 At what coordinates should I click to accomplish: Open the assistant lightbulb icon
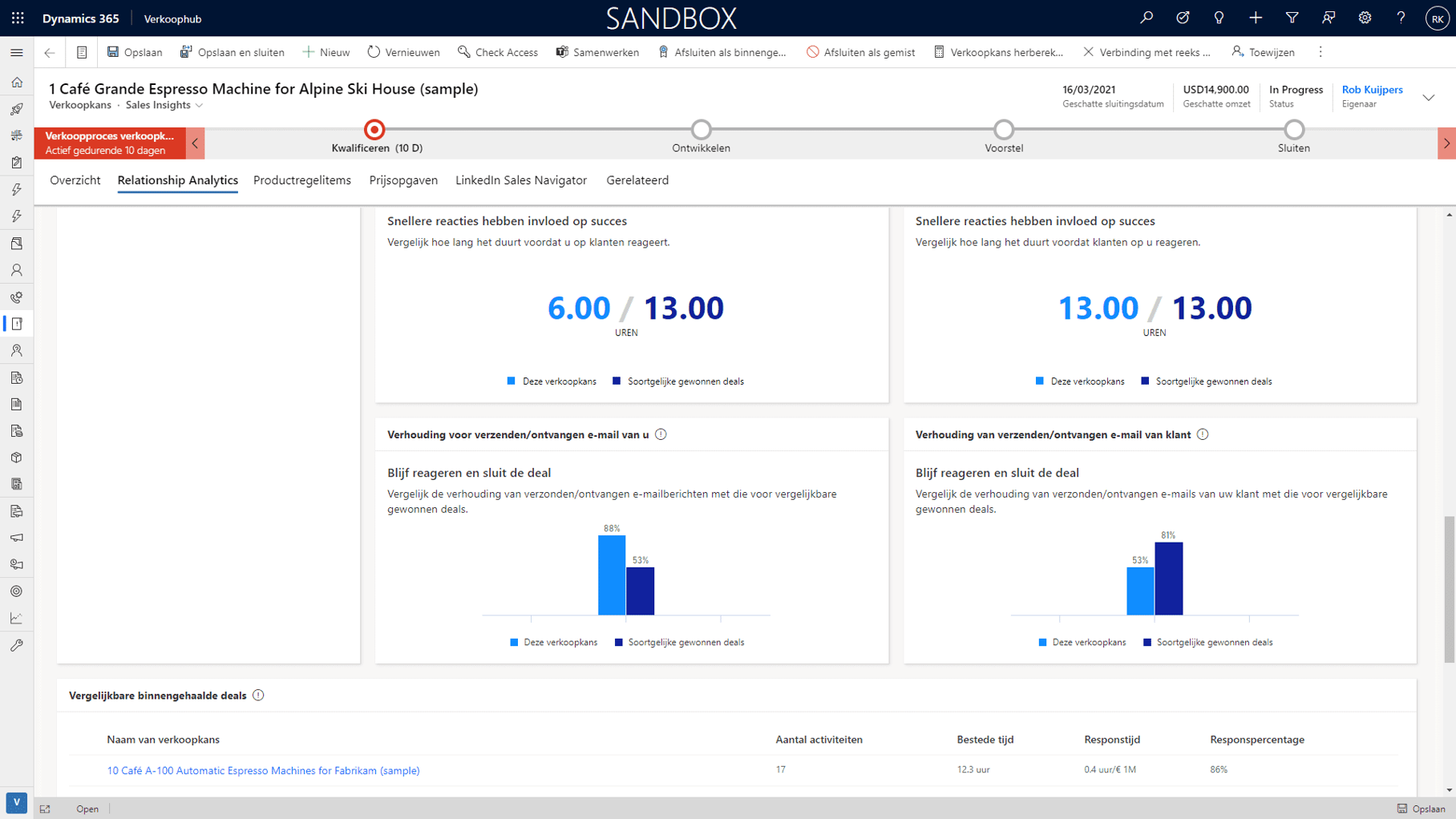click(x=1219, y=18)
